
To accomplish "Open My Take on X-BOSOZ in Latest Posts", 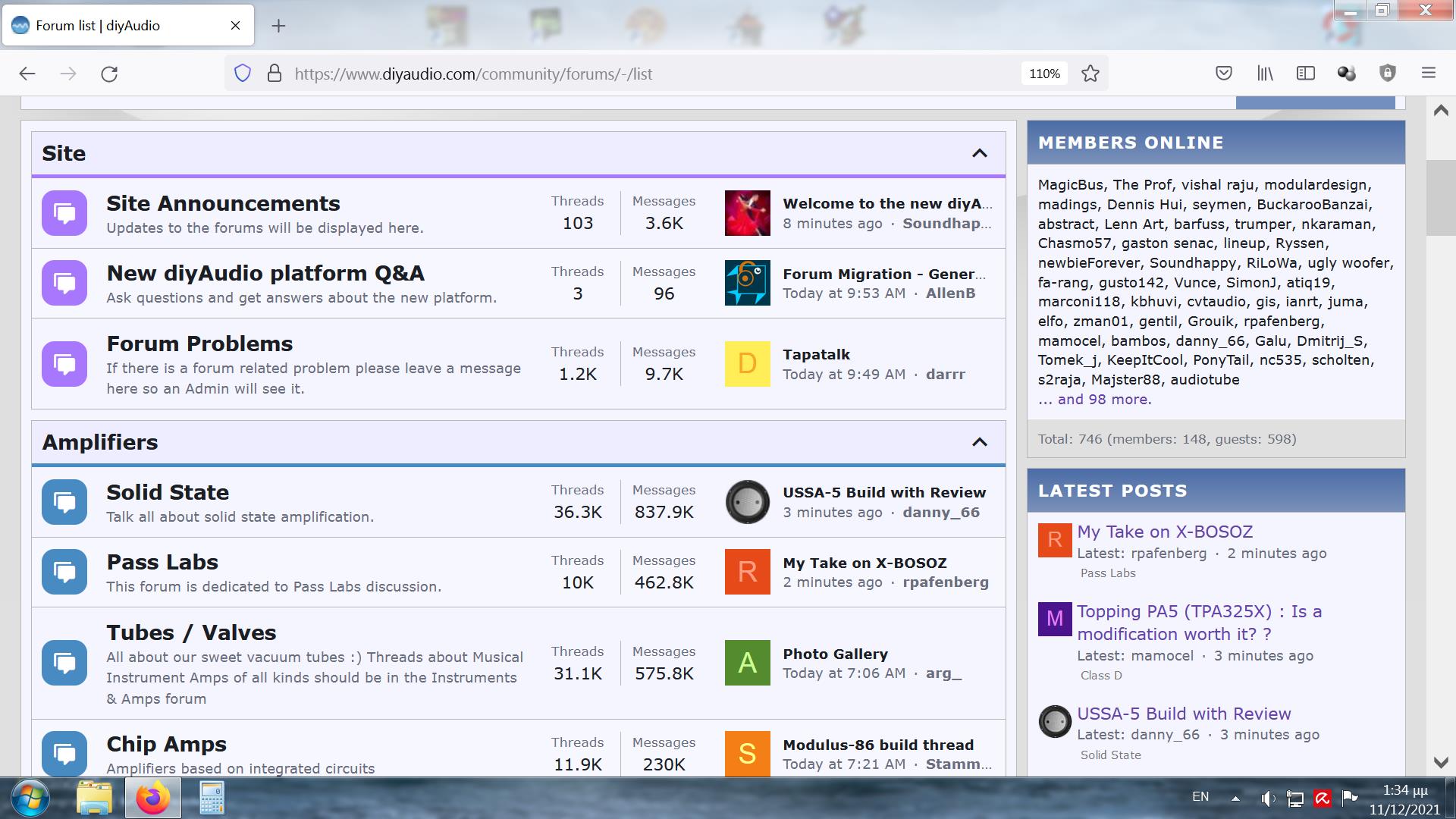I will point(1165,532).
